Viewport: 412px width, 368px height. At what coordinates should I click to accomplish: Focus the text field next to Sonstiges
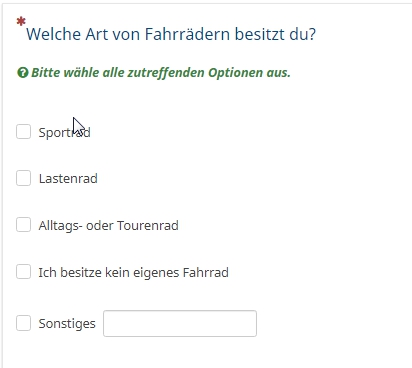coord(180,323)
